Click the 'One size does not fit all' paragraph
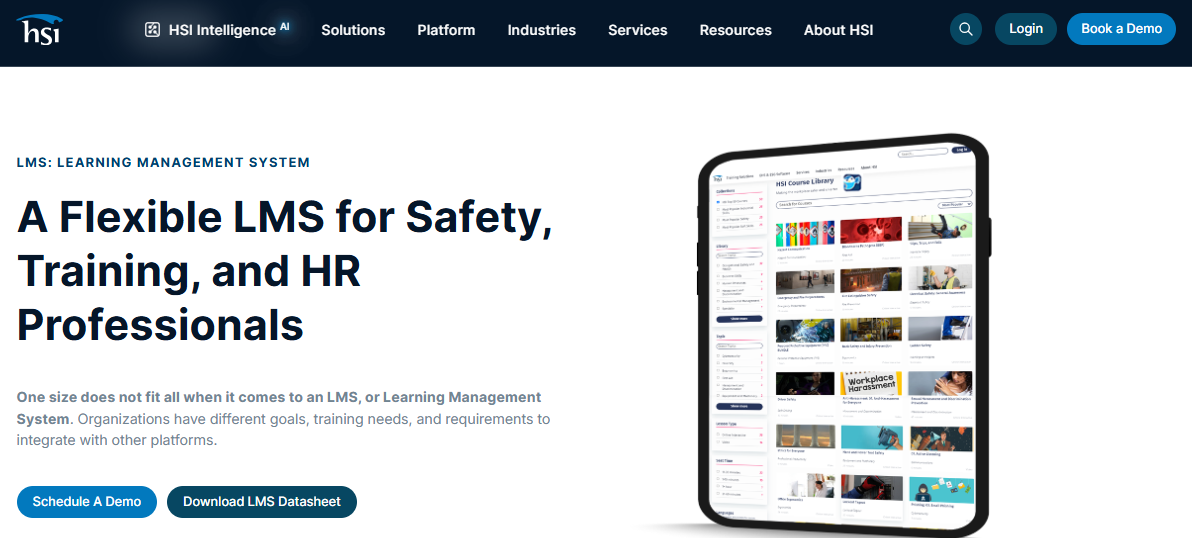1192x538 pixels. click(284, 419)
